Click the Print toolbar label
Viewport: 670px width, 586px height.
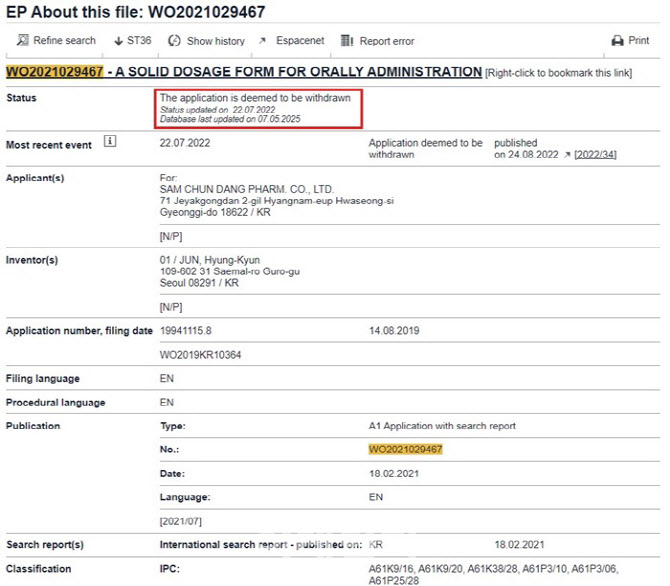(639, 41)
